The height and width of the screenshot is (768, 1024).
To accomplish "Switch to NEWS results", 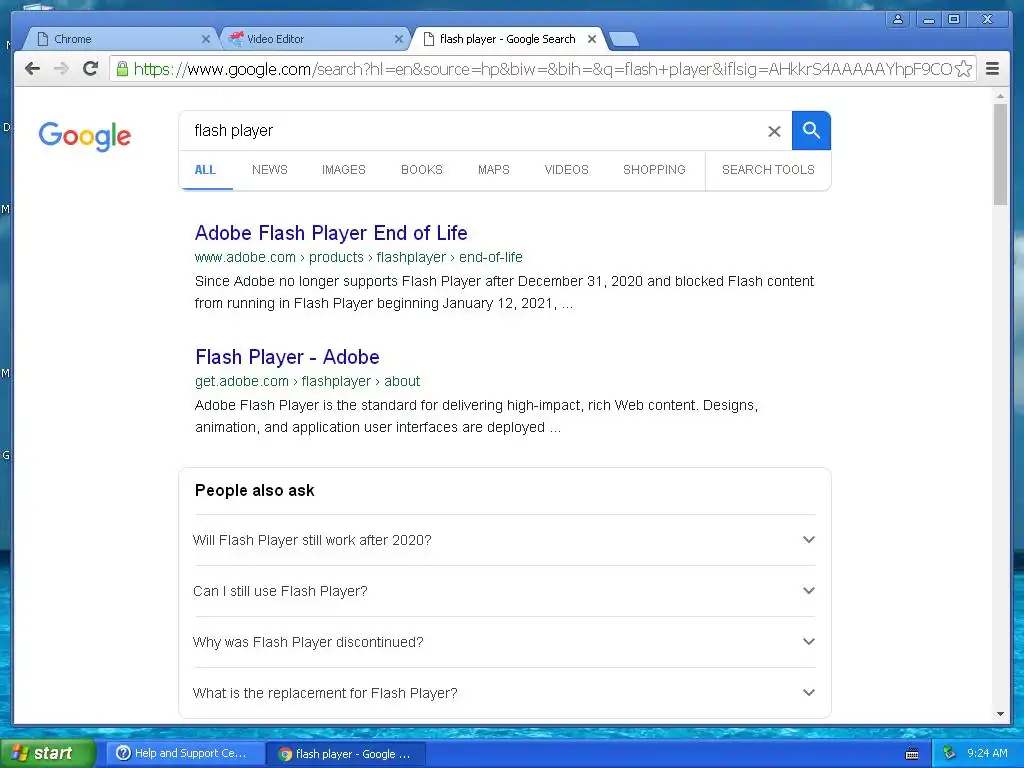I will pyautogui.click(x=270, y=170).
